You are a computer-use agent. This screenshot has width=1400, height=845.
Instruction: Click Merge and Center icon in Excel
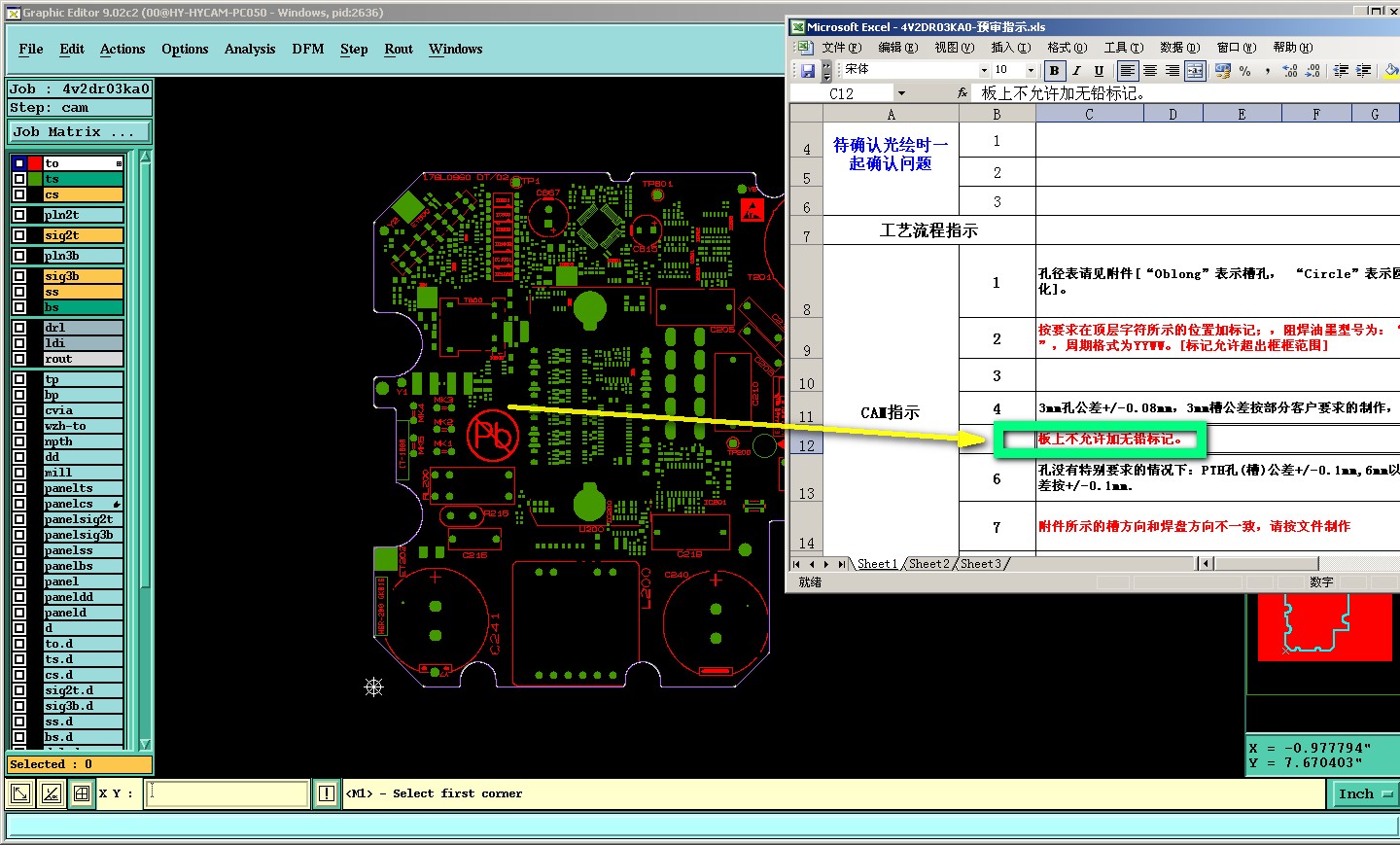click(1195, 70)
